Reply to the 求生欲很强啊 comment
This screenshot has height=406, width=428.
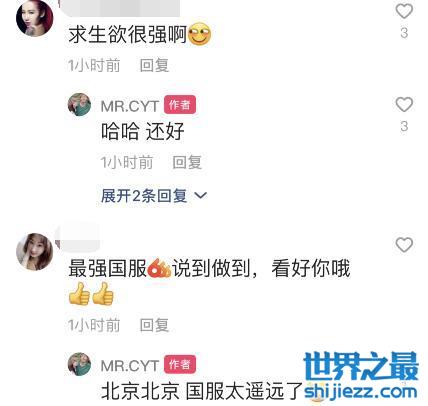pyautogui.click(x=154, y=65)
